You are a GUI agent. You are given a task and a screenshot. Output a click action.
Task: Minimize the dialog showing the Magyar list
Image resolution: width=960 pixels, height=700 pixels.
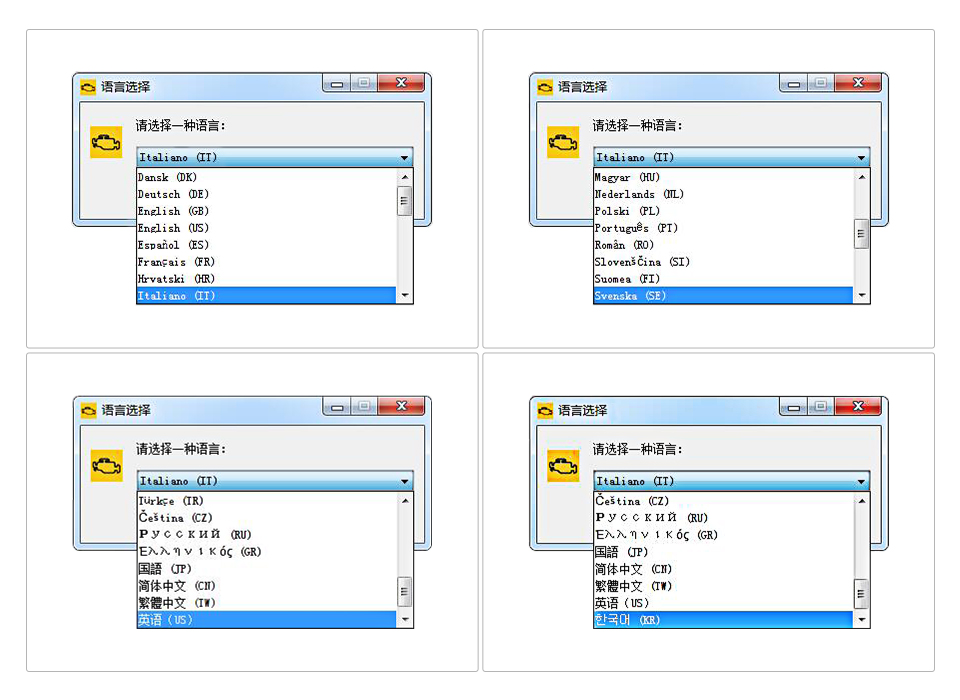coord(794,83)
